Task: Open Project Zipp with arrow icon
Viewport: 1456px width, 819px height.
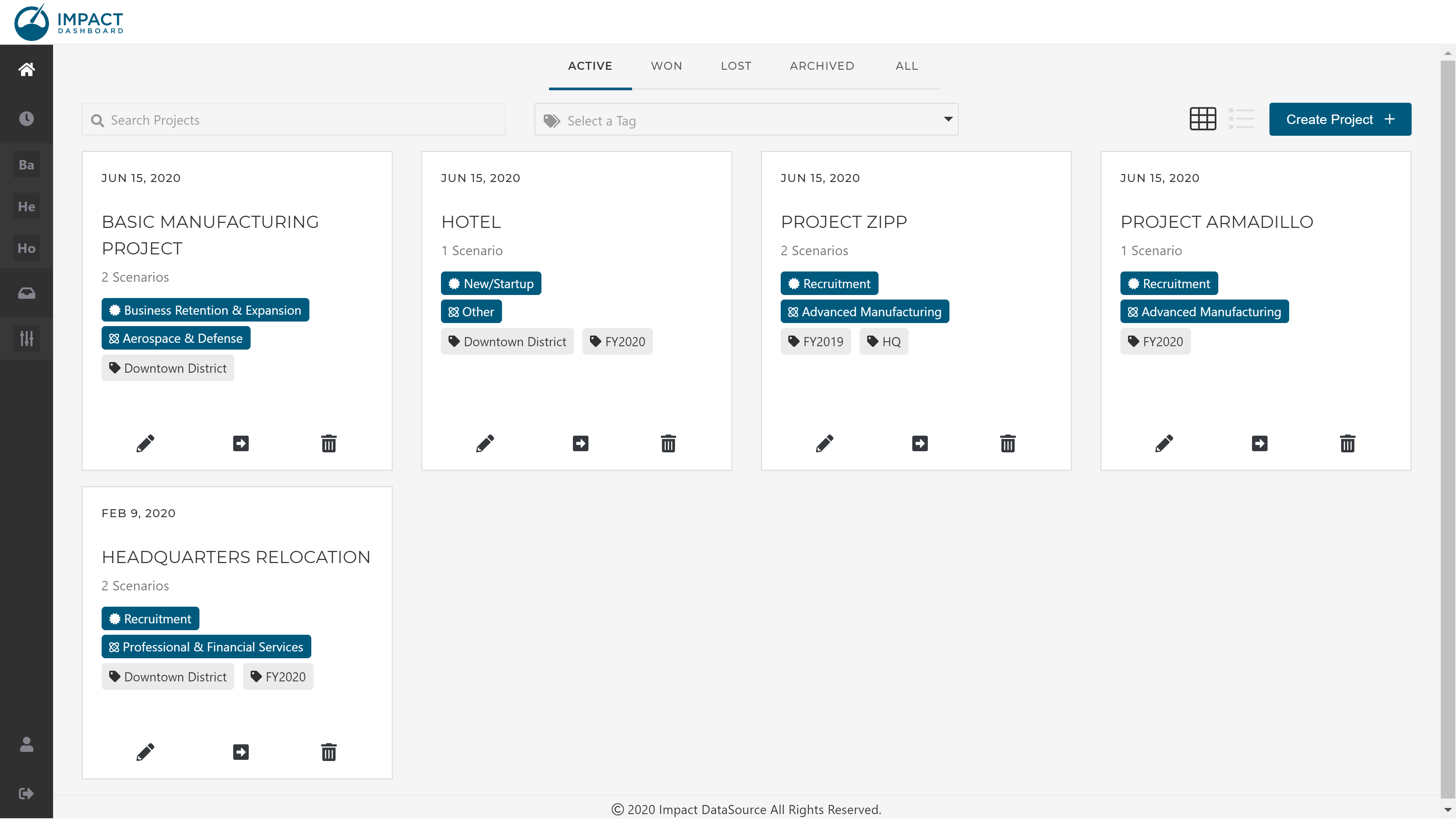Action: pos(920,444)
